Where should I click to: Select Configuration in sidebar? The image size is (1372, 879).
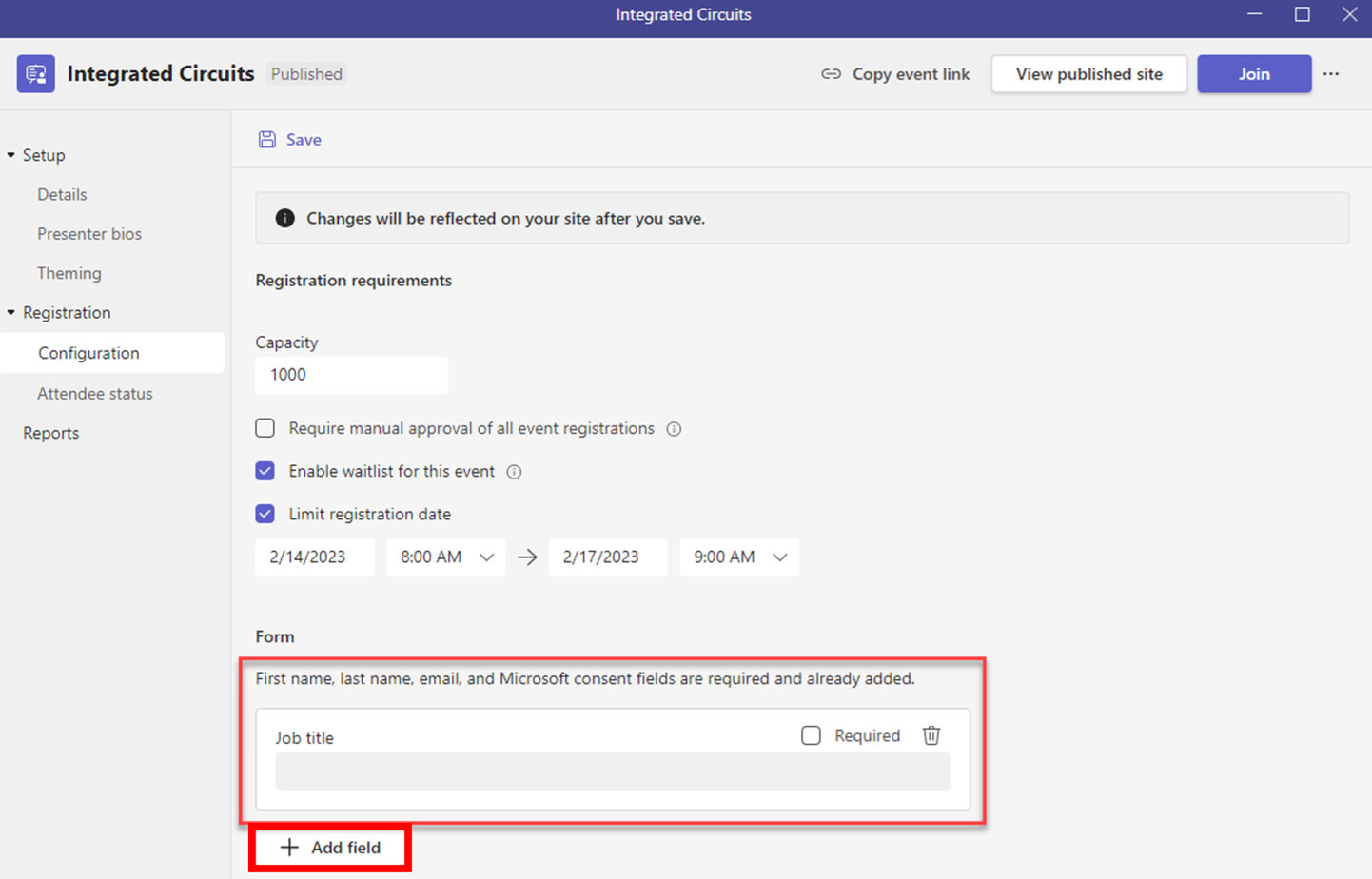[112, 353]
